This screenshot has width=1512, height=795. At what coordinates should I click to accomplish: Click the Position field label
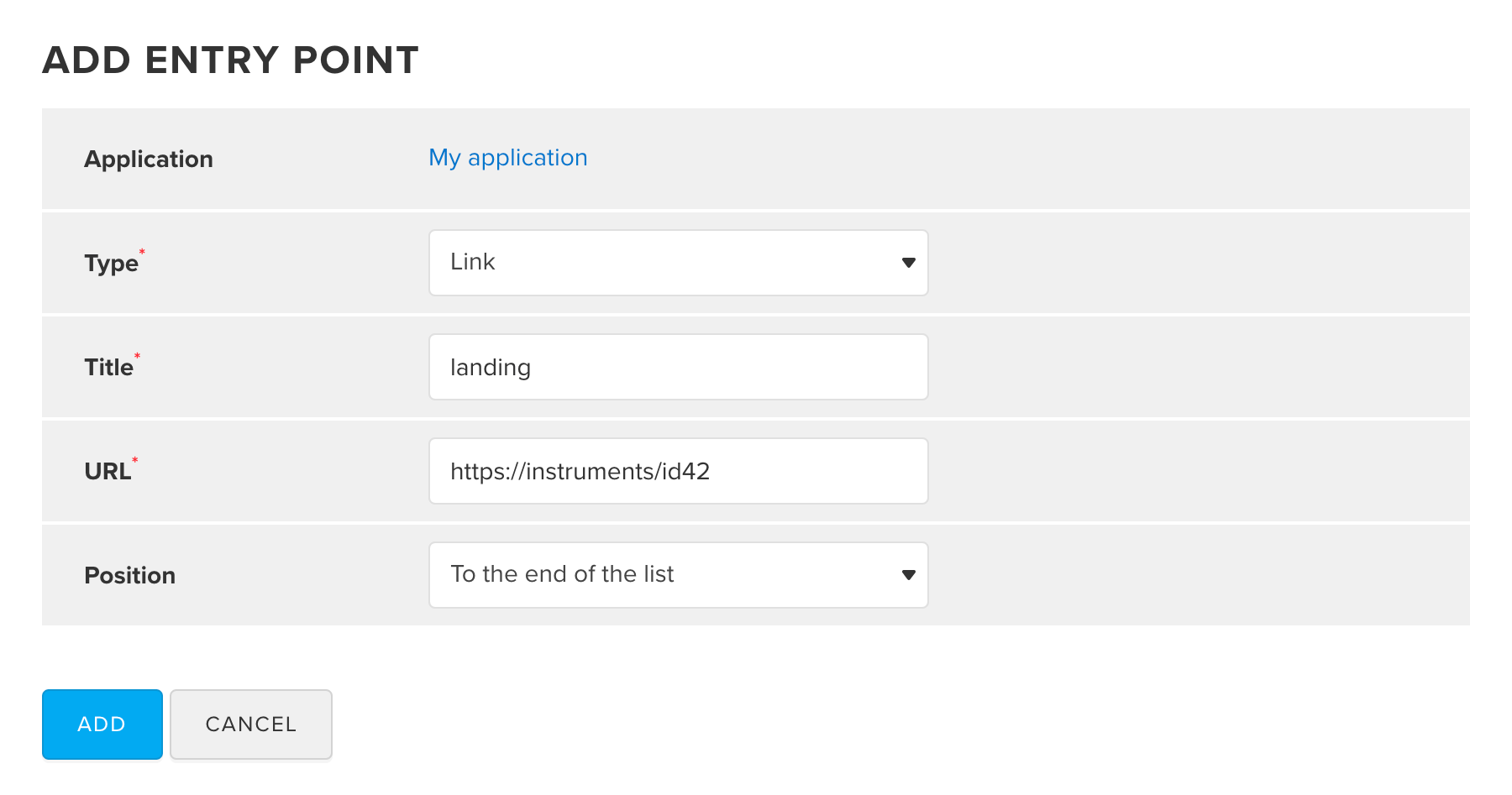(x=130, y=576)
